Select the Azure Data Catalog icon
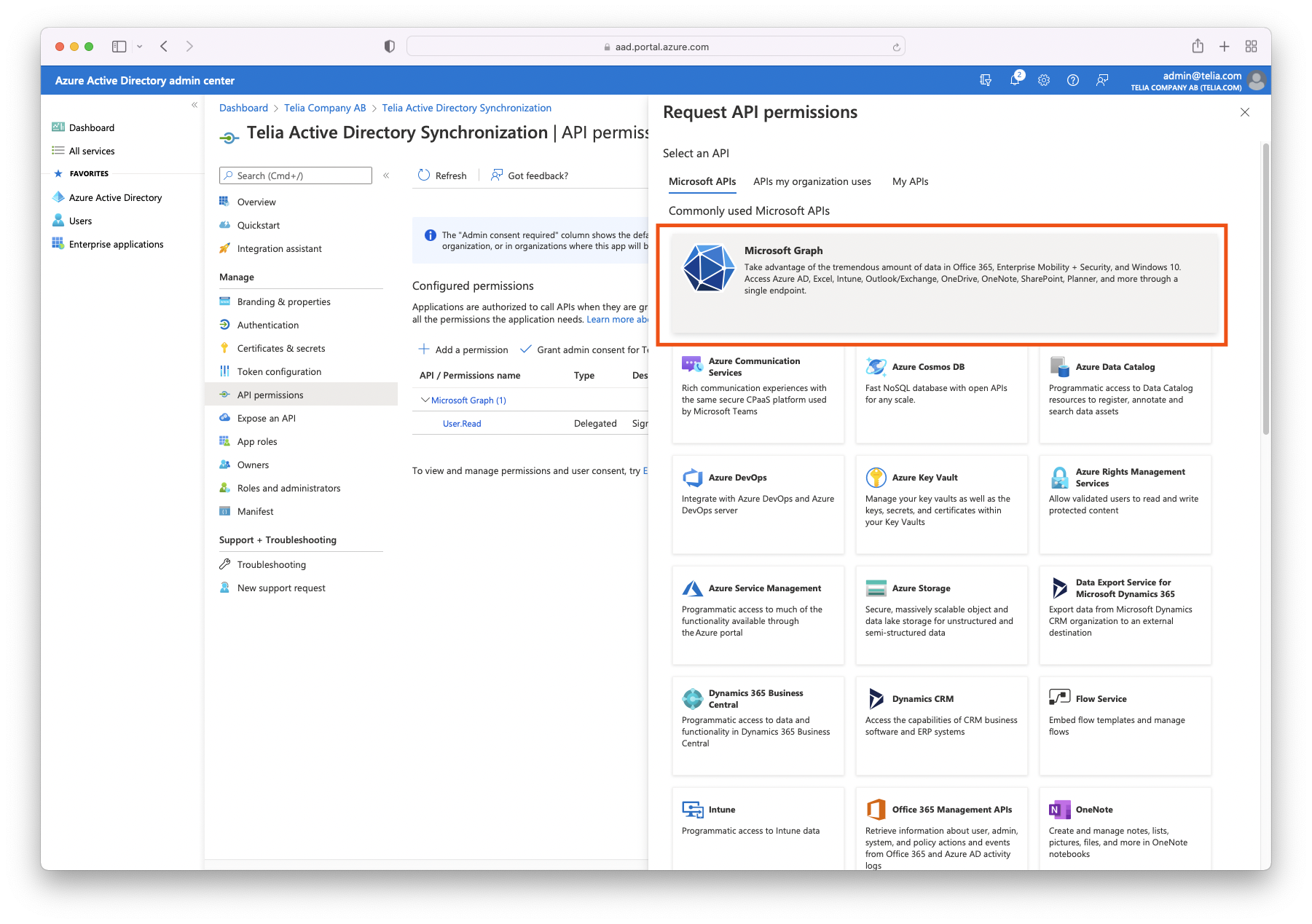 coord(1059,366)
